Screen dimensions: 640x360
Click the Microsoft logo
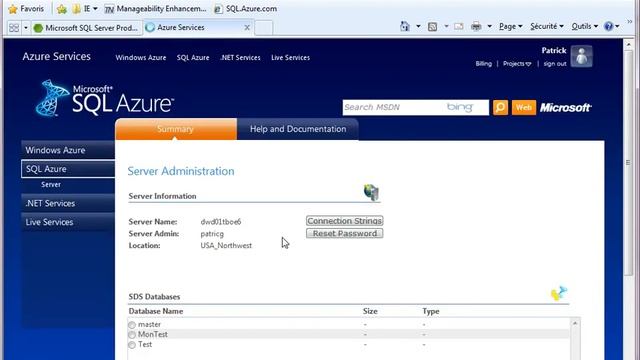coord(565,108)
